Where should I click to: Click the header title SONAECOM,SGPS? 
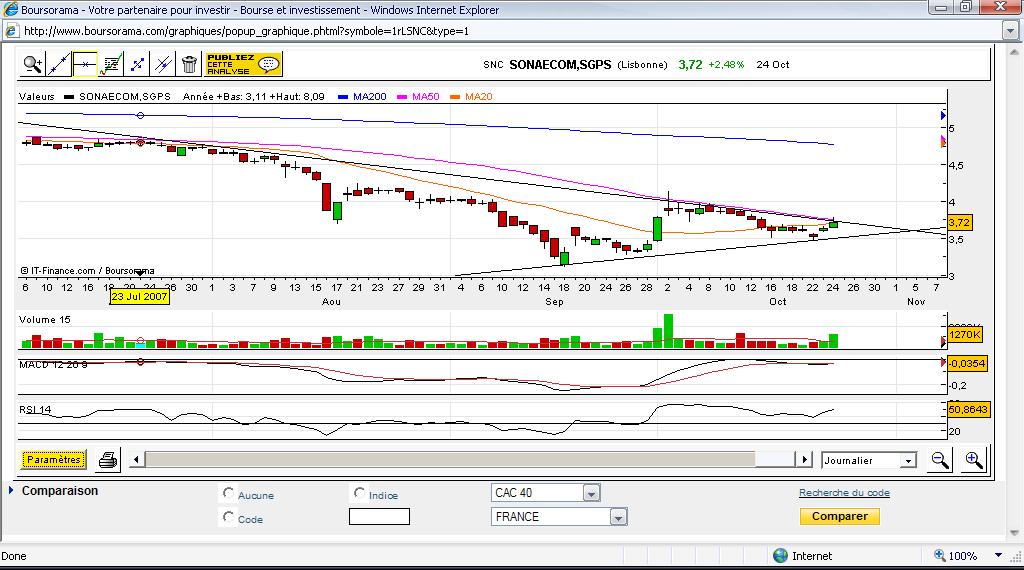pos(560,65)
